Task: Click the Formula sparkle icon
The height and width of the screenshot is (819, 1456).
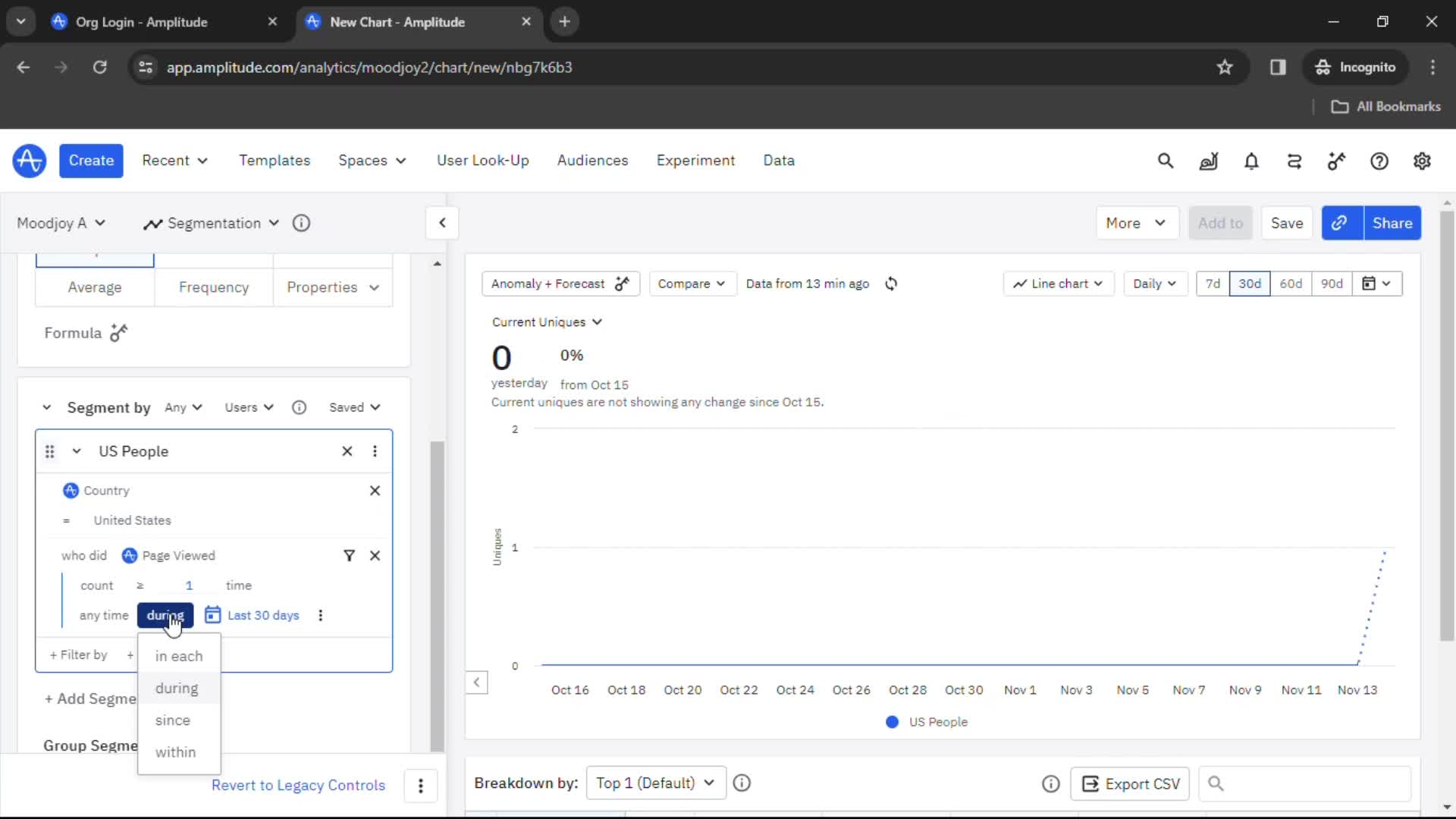Action: coord(119,333)
